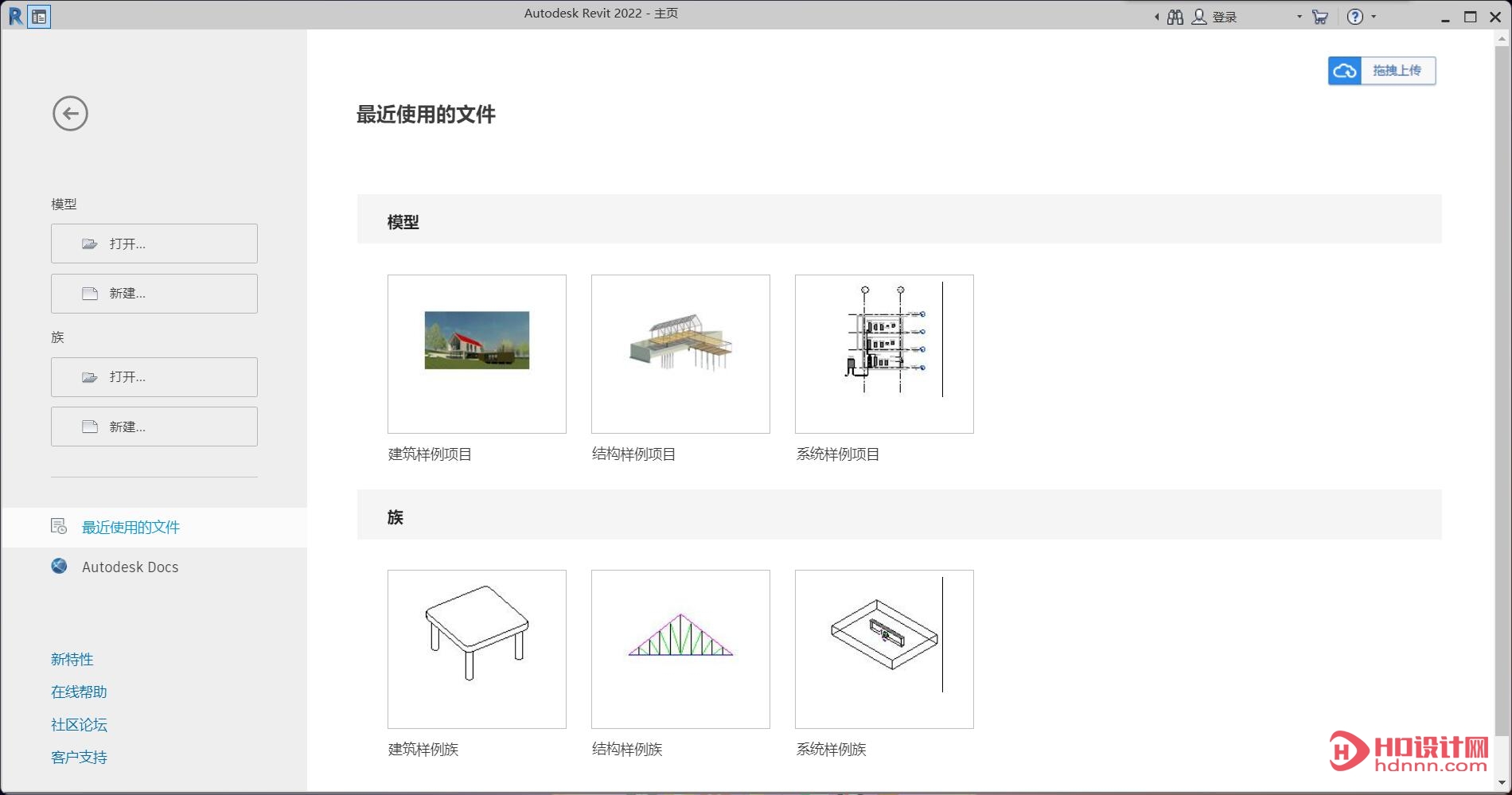Open the binoculars search icon
Screen dimensions: 1512x795
[1175, 17]
